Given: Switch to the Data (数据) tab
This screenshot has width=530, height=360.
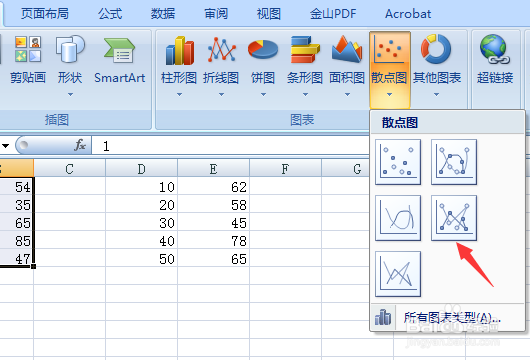Looking at the screenshot, I should 163,14.
